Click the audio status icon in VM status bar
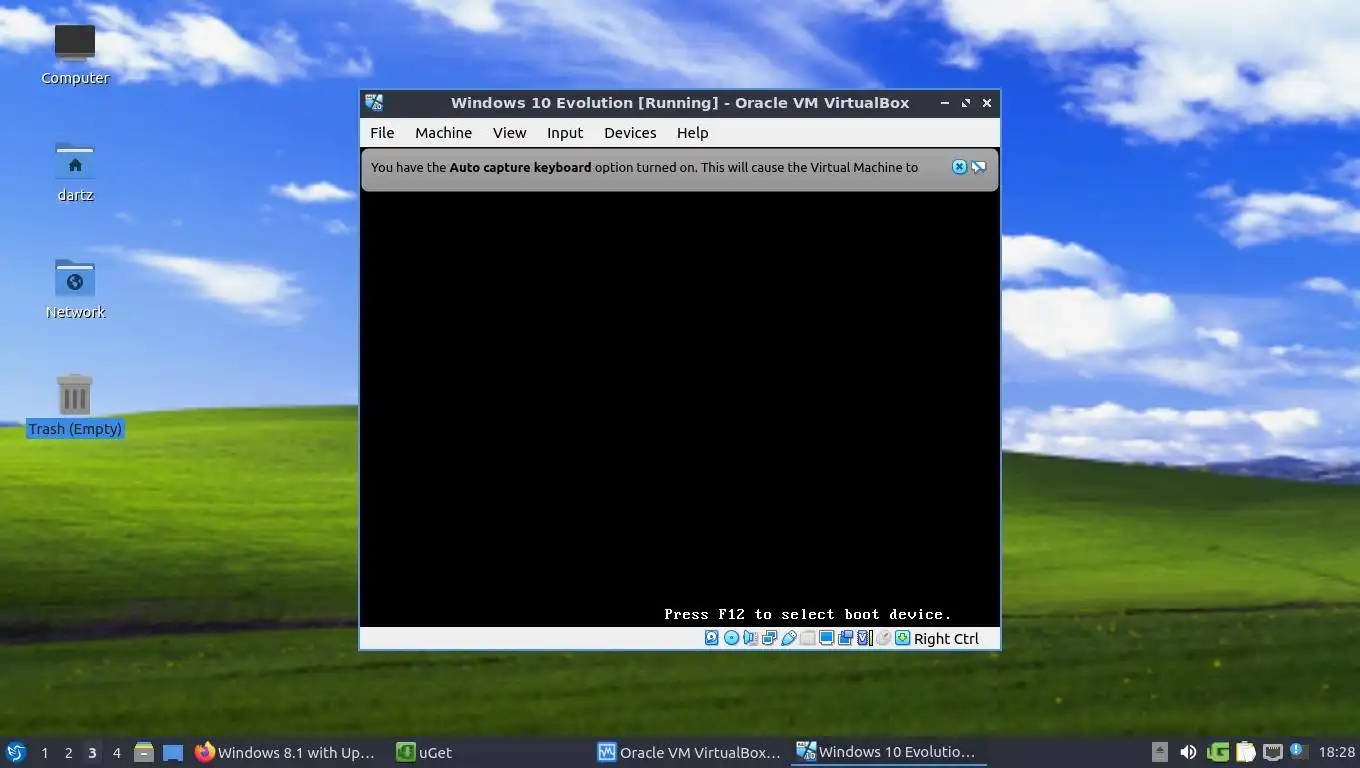Viewport: 1360px width, 768px height. (x=750, y=638)
